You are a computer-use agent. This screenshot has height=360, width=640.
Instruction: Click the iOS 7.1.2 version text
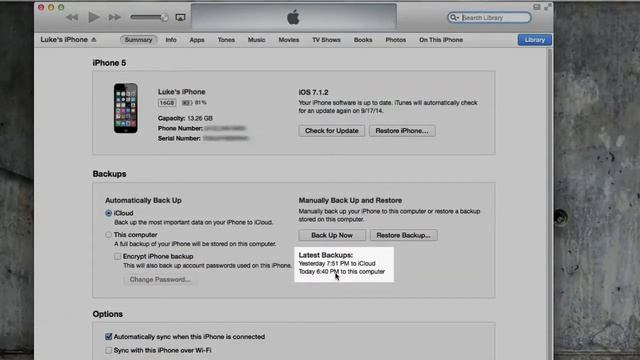point(313,92)
